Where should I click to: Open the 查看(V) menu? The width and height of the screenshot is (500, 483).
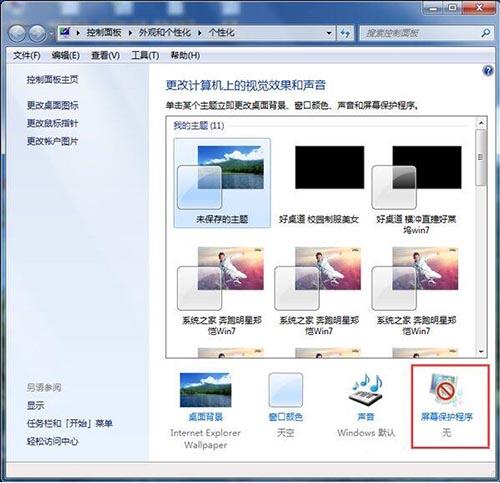105,55
